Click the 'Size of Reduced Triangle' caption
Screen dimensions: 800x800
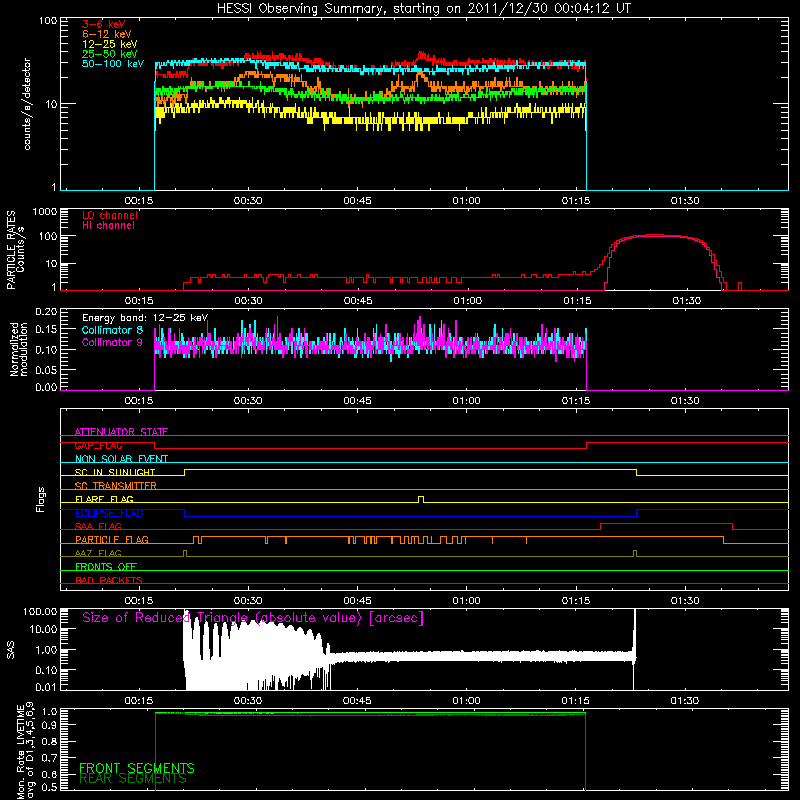(253, 618)
